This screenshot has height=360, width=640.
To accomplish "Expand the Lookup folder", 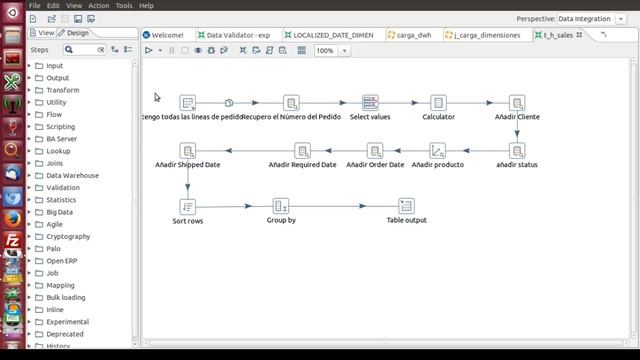I will [29, 151].
